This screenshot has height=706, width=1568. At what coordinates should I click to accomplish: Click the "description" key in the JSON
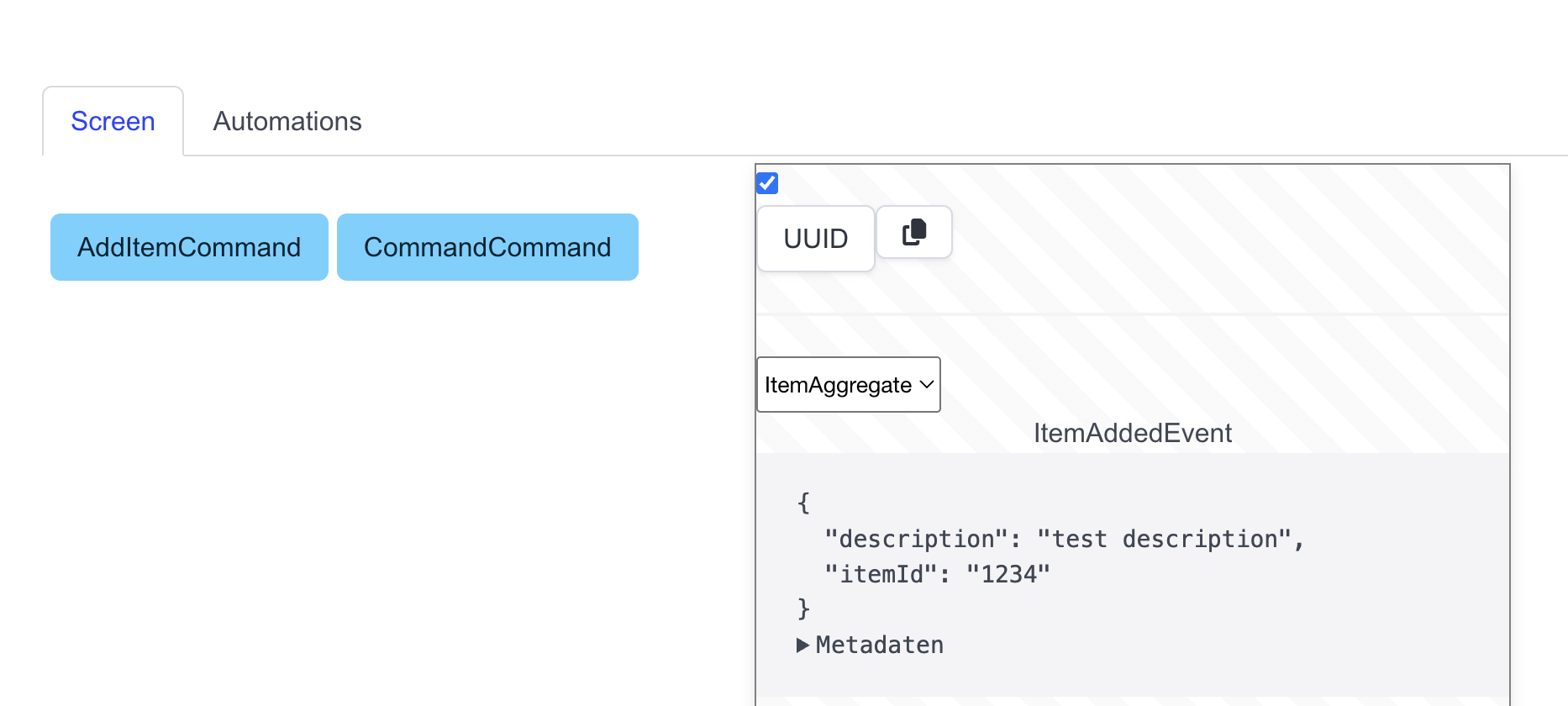[x=915, y=539]
